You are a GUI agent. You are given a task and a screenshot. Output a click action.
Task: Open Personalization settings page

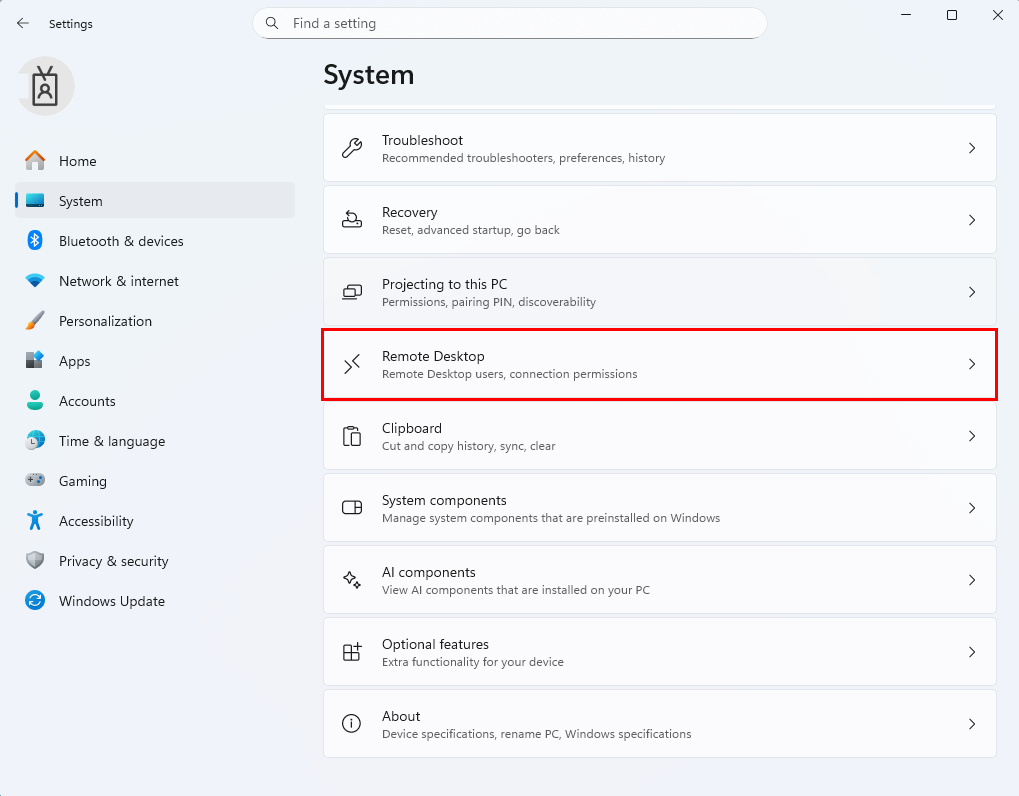tap(105, 321)
